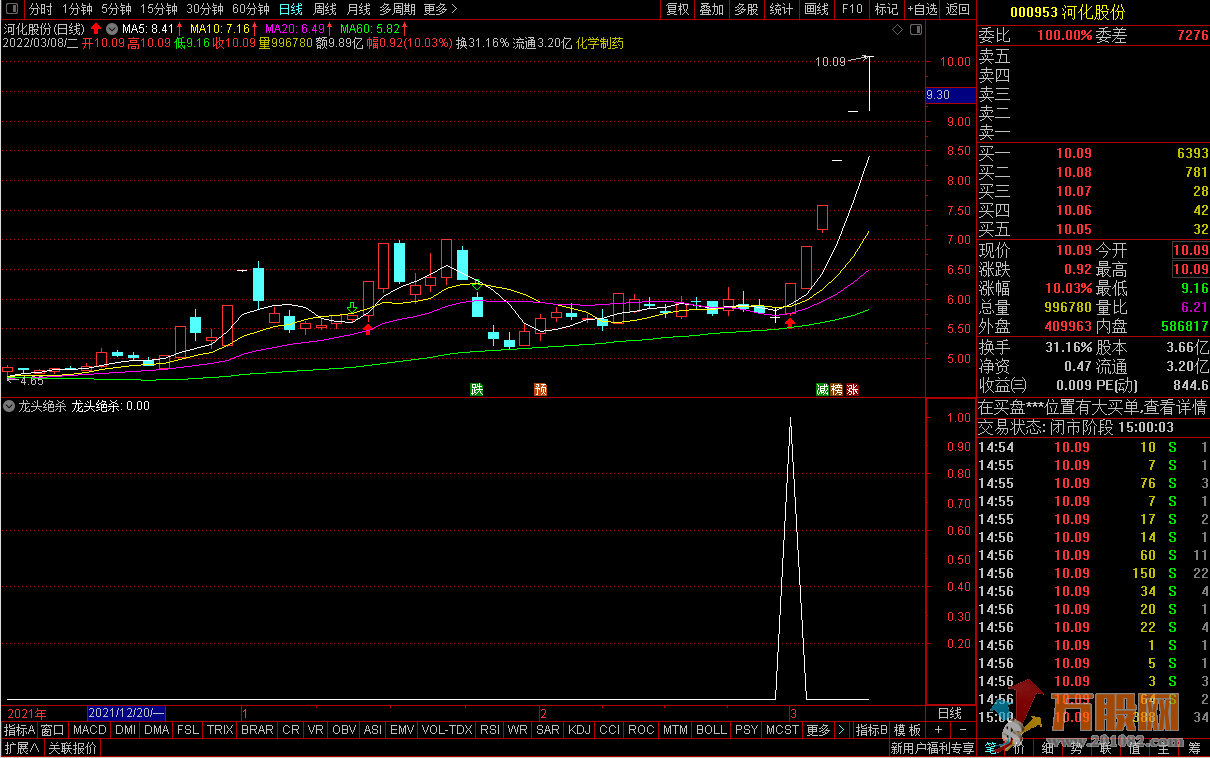Expand the 更多 timeframes menu
The image size is (1210, 758).
440,9
